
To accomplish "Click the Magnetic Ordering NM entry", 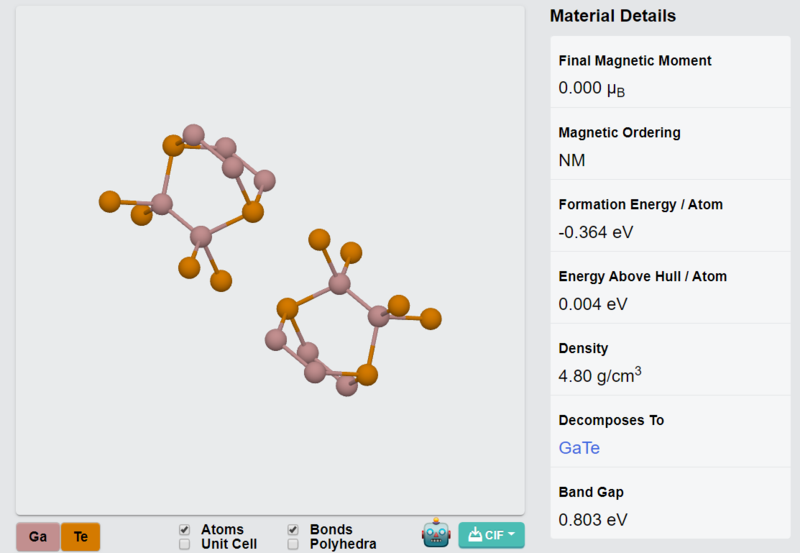I will [x=670, y=144].
